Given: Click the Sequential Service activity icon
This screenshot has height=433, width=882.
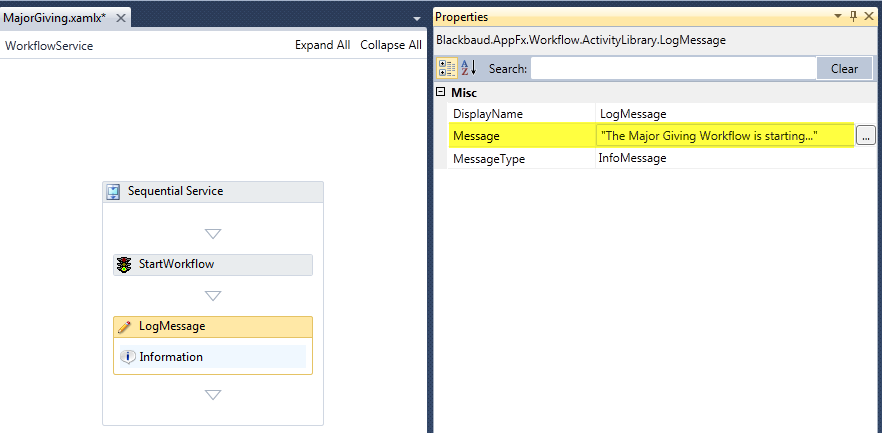Looking at the screenshot, I should pos(114,191).
